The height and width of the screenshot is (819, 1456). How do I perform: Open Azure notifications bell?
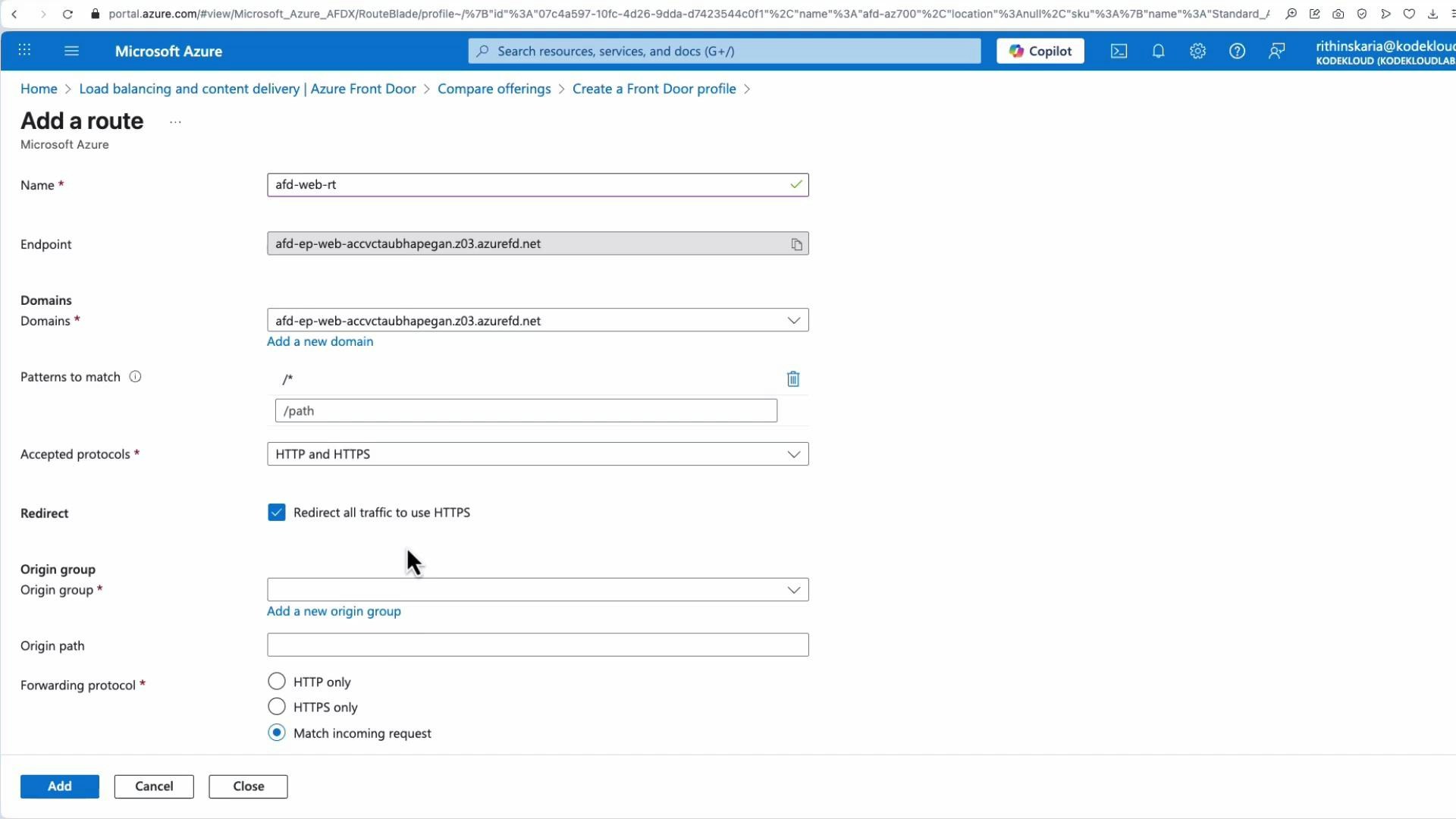click(1158, 51)
